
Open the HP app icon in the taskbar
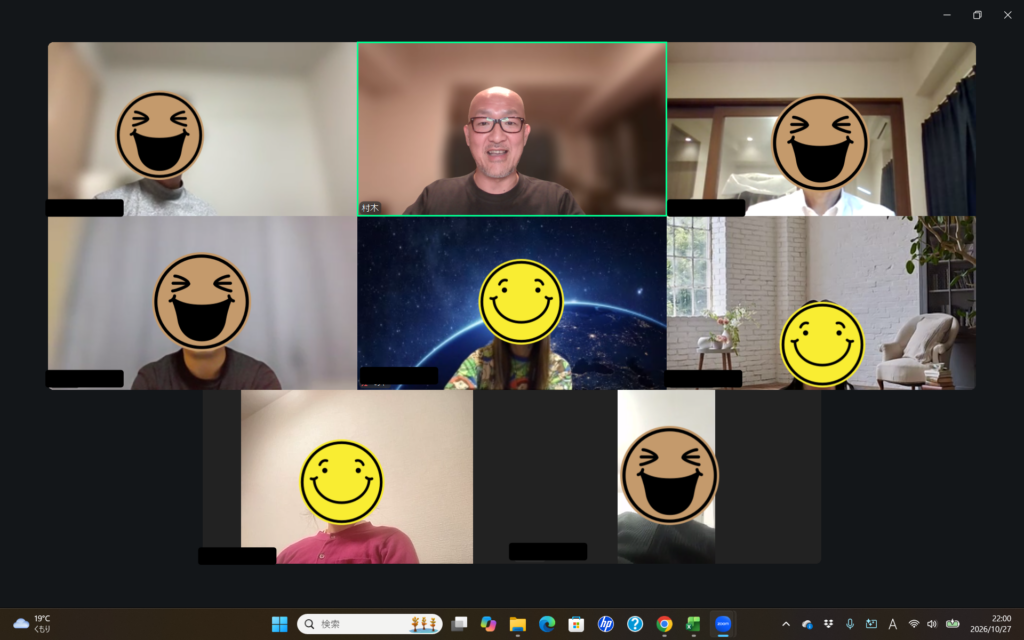(x=605, y=624)
